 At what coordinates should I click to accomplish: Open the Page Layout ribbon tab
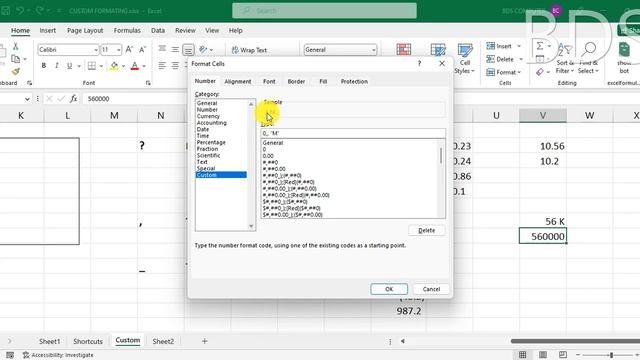click(x=85, y=31)
